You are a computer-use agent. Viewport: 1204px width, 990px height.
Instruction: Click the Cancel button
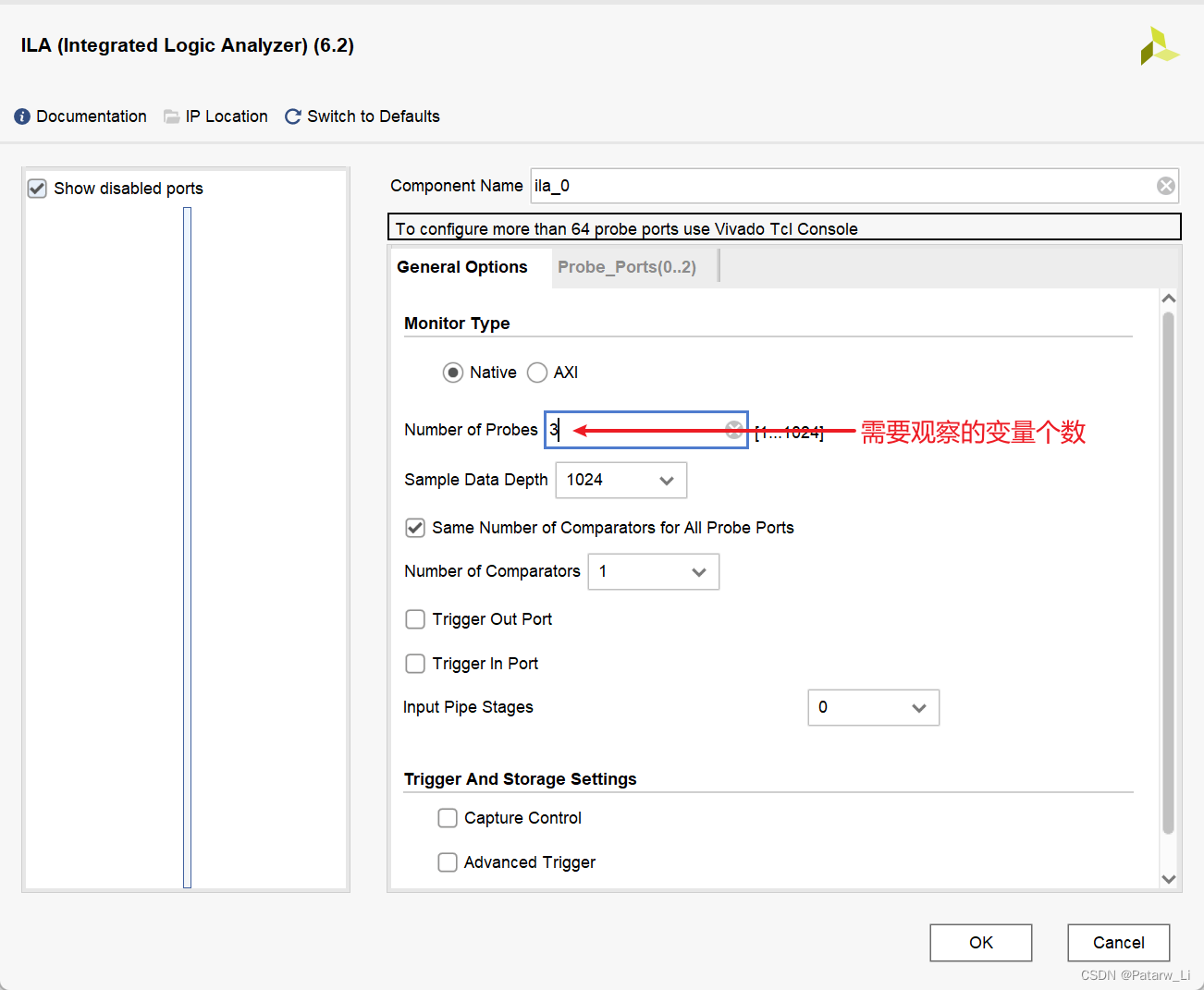pyautogui.click(x=1119, y=943)
